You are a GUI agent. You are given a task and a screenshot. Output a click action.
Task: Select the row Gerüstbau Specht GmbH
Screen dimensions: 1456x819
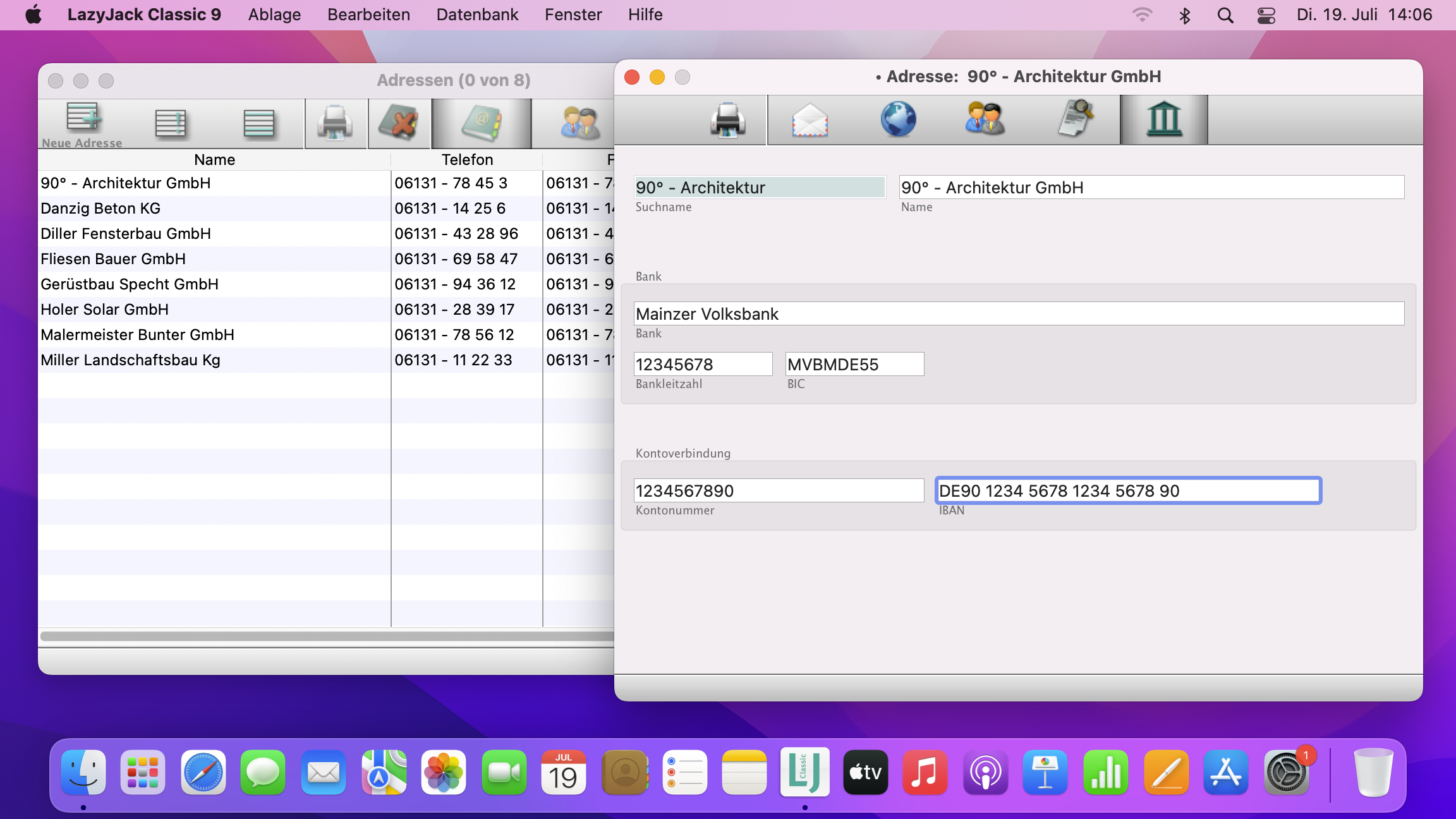point(326,284)
